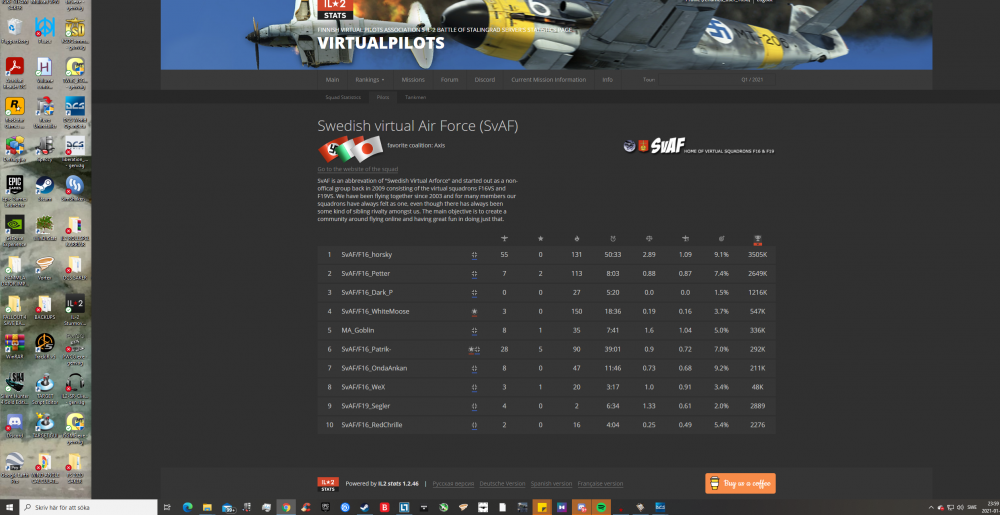This screenshot has width=1000, height=515.
Task: Click the coalition icon in the SvAF/F16_horsky row
Action: click(474, 255)
